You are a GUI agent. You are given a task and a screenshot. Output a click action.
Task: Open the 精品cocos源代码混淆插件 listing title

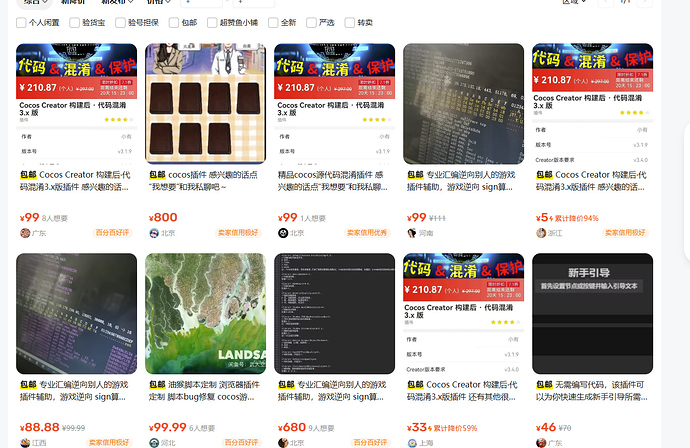point(333,181)
